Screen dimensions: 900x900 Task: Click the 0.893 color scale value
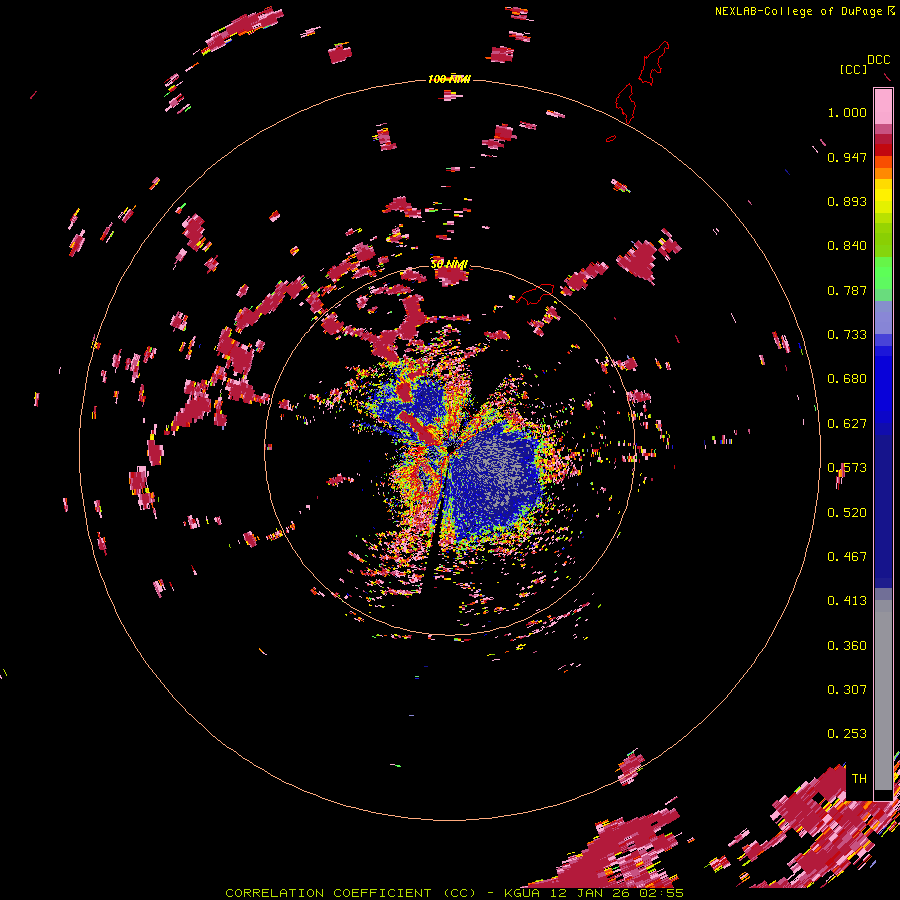(847, 201)
